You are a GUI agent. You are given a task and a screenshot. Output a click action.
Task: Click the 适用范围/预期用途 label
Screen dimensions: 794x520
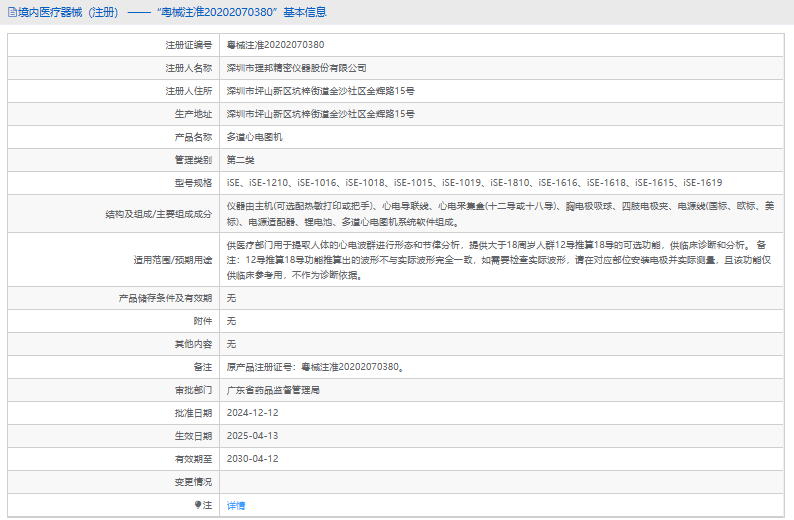[173, 260]
